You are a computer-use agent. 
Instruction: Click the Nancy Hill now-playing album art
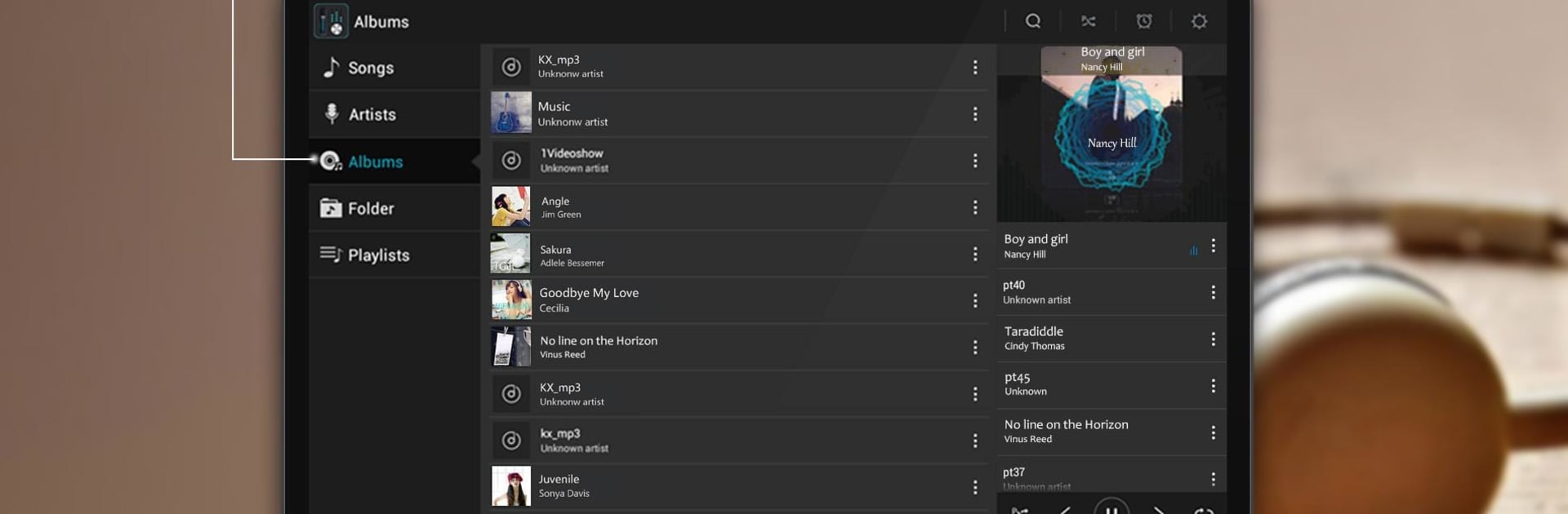1111,132
